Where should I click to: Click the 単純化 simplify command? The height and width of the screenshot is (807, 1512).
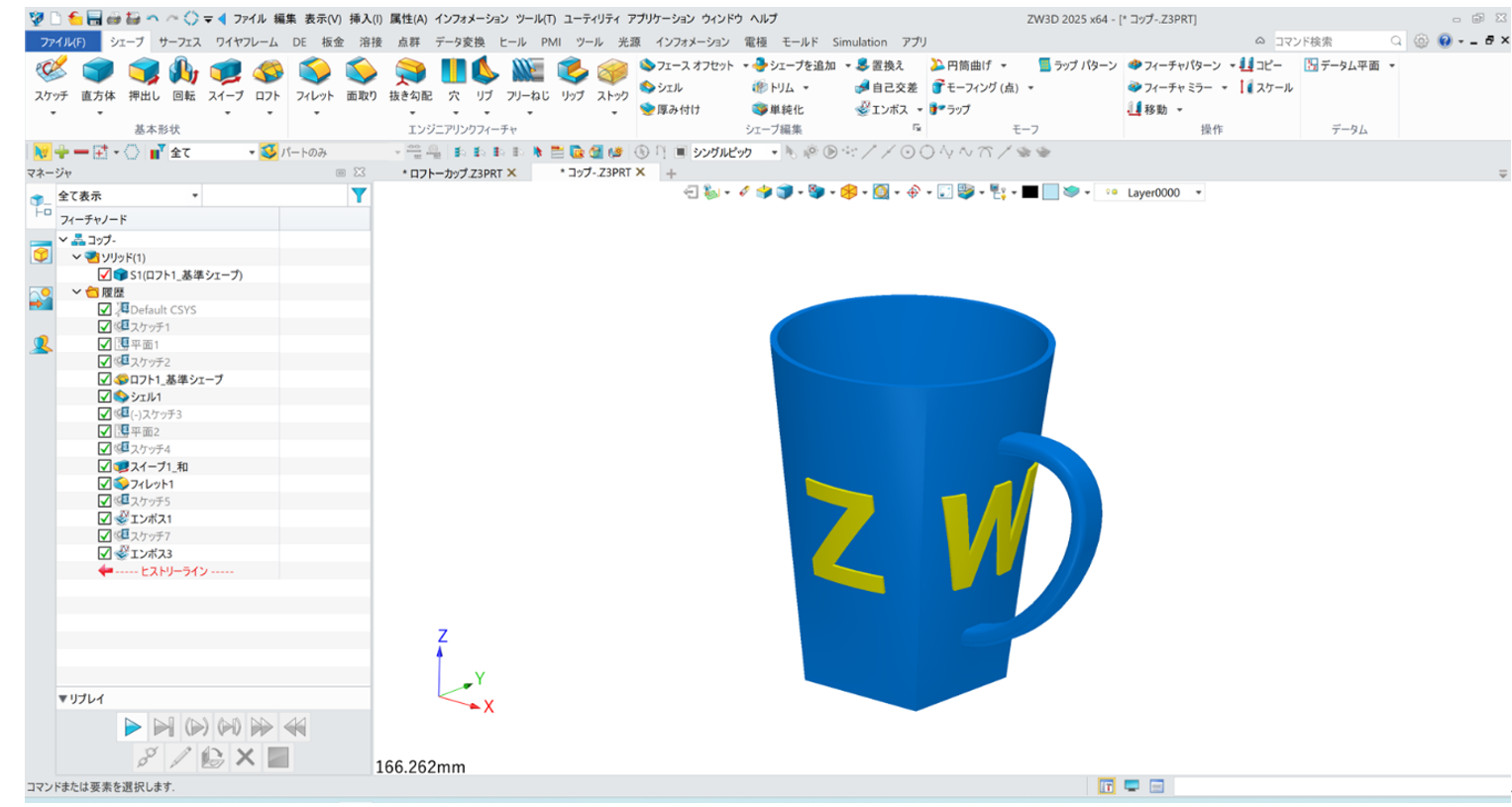pyautogui.click(x=779, y=109)
